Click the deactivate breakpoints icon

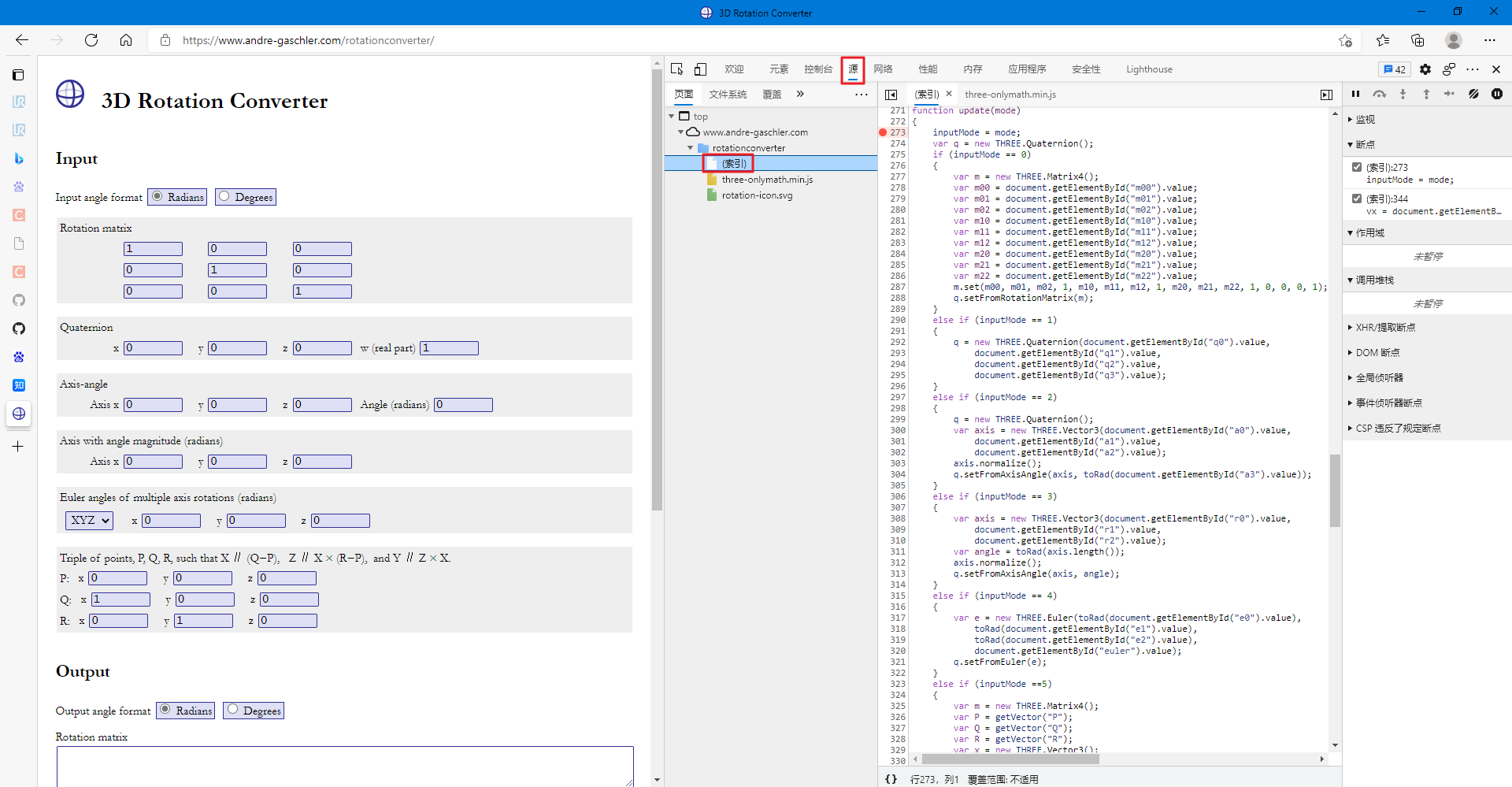point(1473,94)
